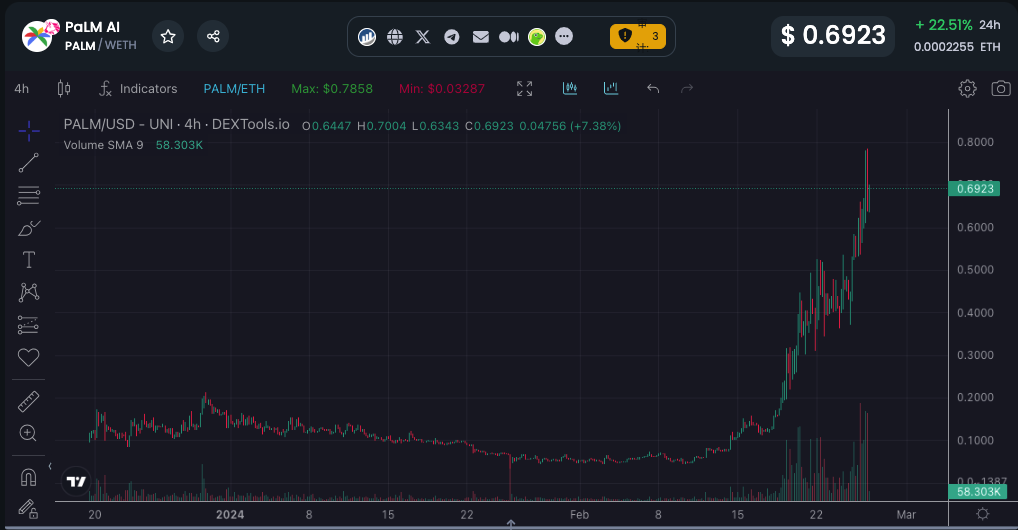Image resolution: width=1018 pixels, height=530 pixels.
Task: Expand more links via three-dots icon
Action: click(x=564, y=37)
